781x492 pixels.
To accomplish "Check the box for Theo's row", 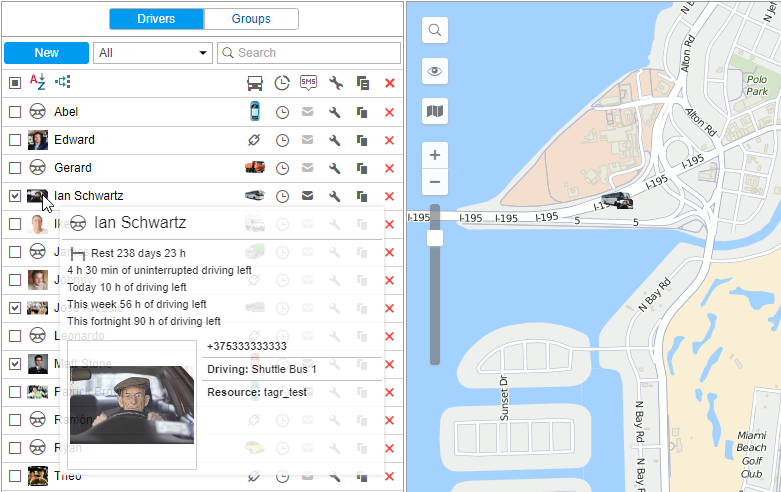I will pos(15,476).
